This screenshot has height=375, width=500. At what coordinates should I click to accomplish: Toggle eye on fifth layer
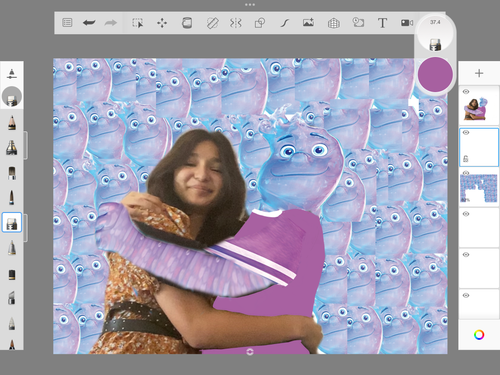[466, 255]
